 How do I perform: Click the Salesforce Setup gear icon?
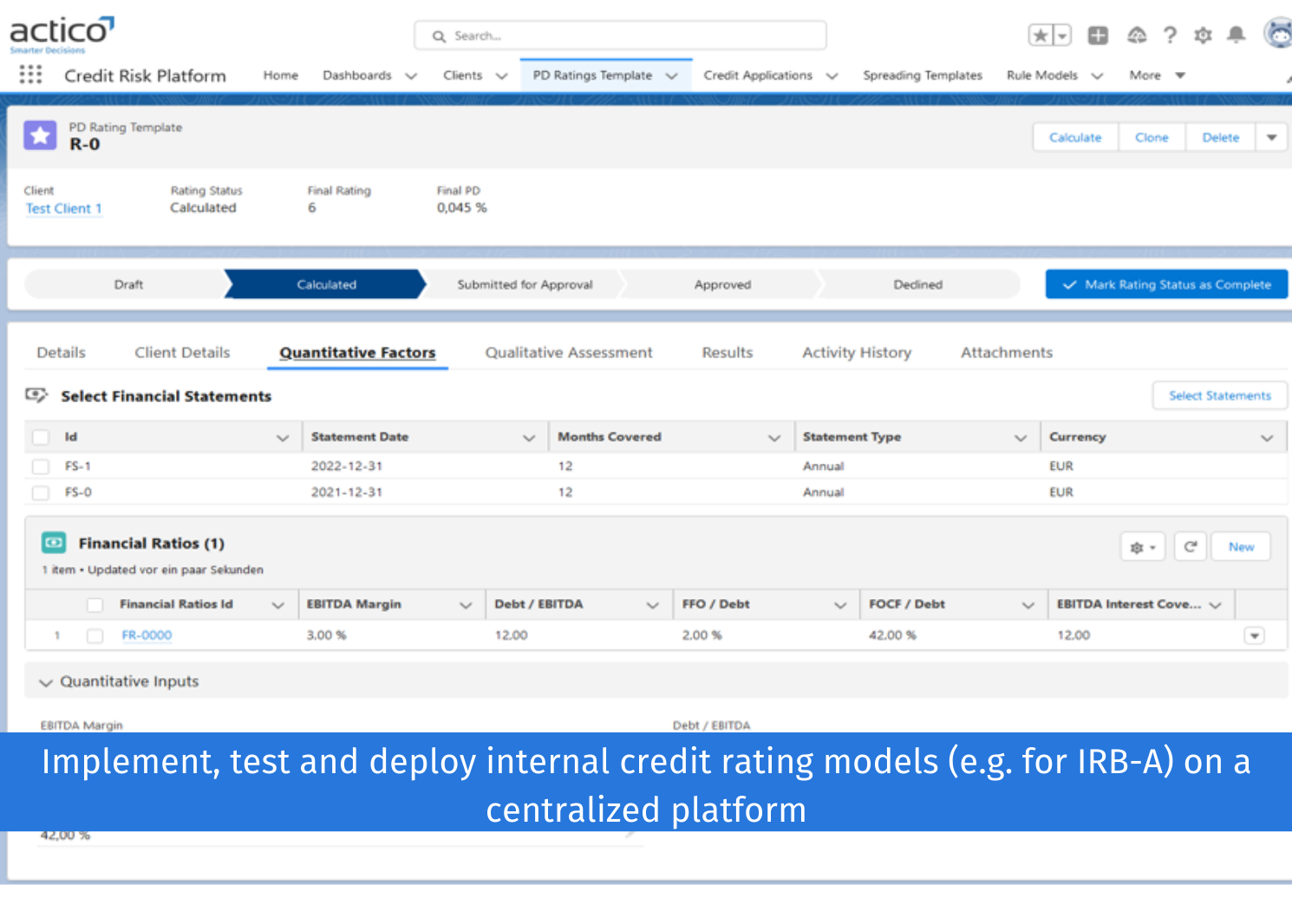click(1203, 35)
